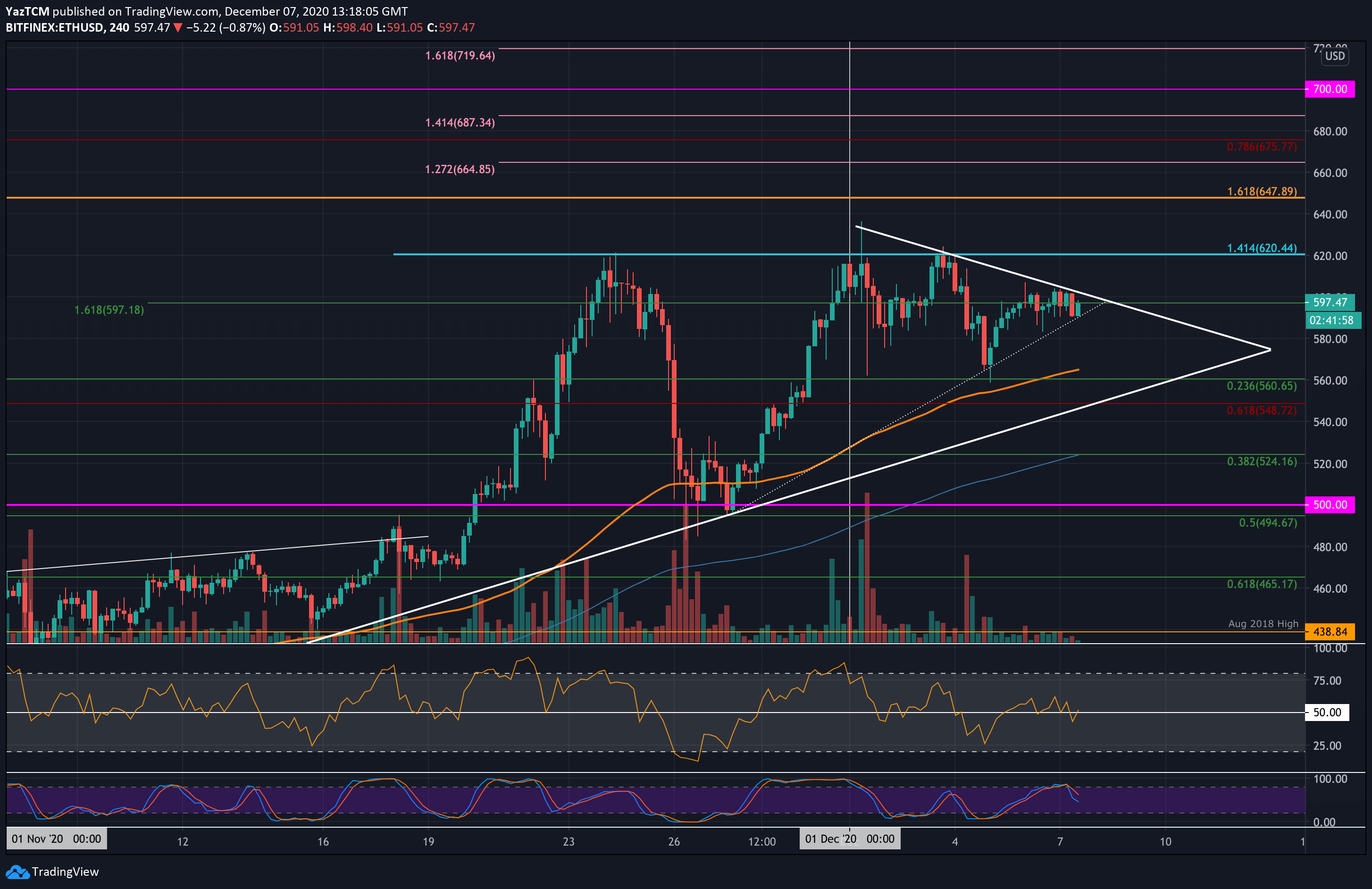The width and height of the screenshot is (1372, 889).
Task: Click the red 0.618(548.72) label
Action: [1261, 411]
